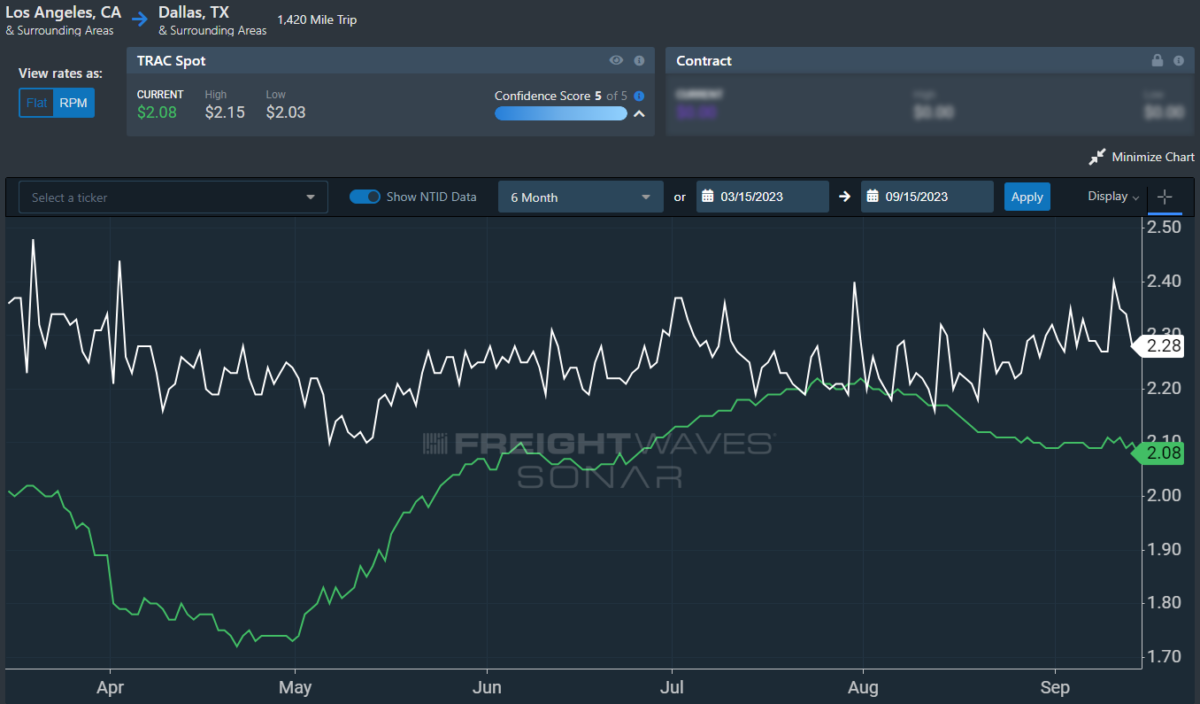The height and width of the screenshot is (704, 1200).
Task: Click the Apr label on time axis
Action: point(109,688)
